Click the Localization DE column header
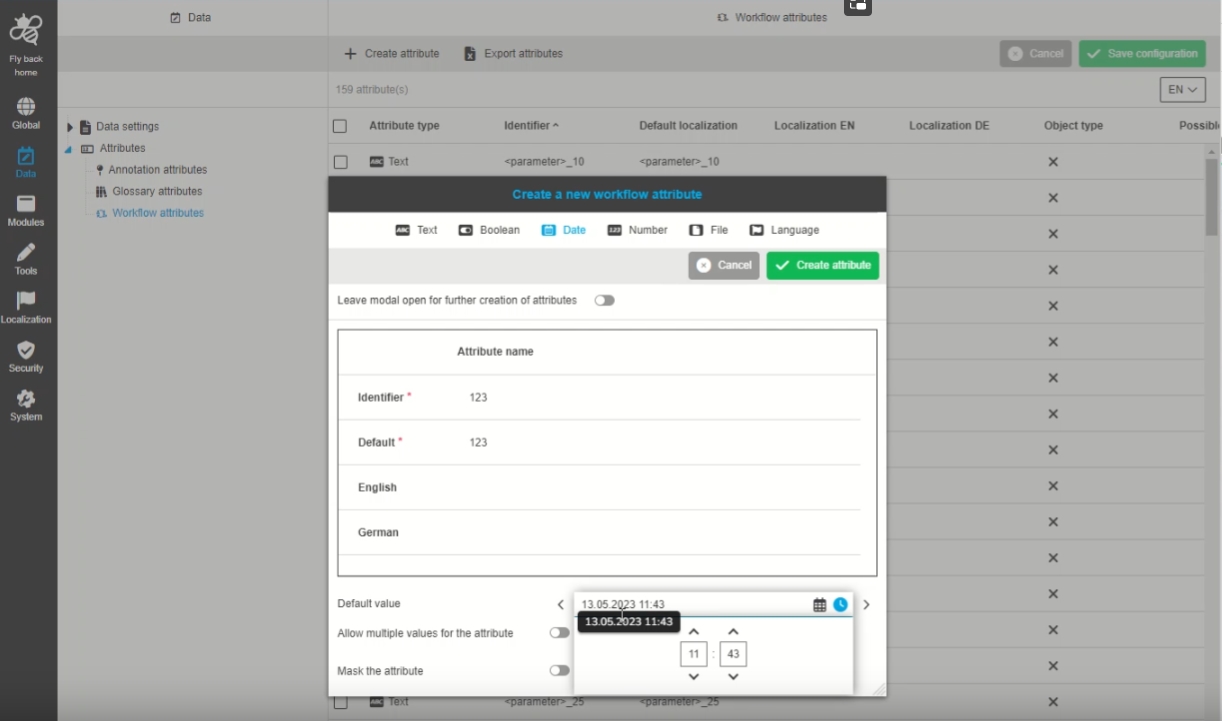This screenshot has width=1222, height=721. click(949, 126)
